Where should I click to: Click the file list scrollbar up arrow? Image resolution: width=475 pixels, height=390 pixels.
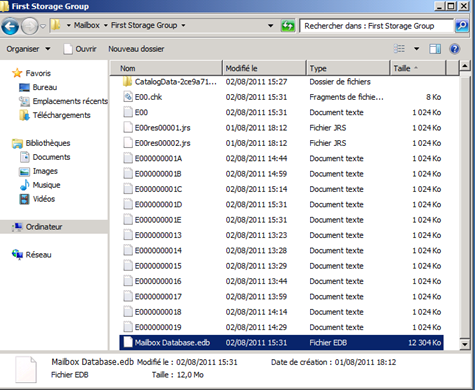point(465,66)
